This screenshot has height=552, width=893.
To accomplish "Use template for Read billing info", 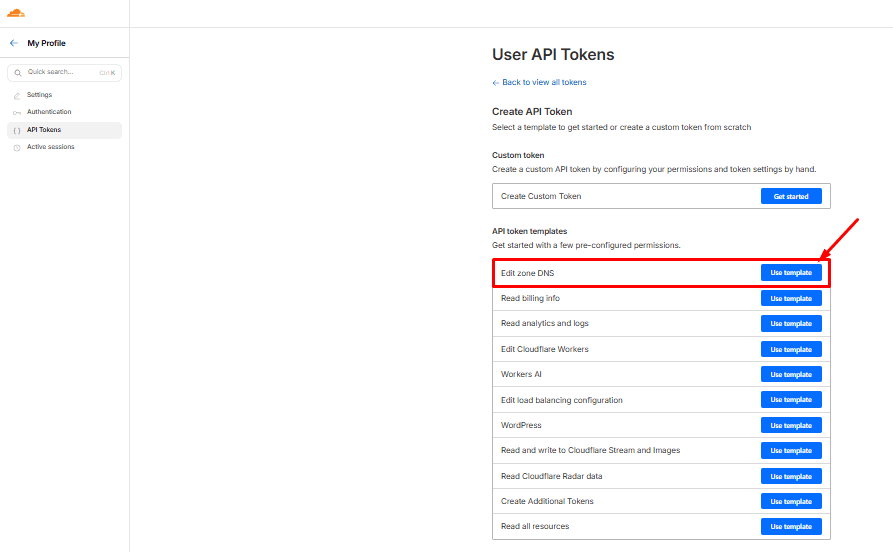I will click(791, 298).
